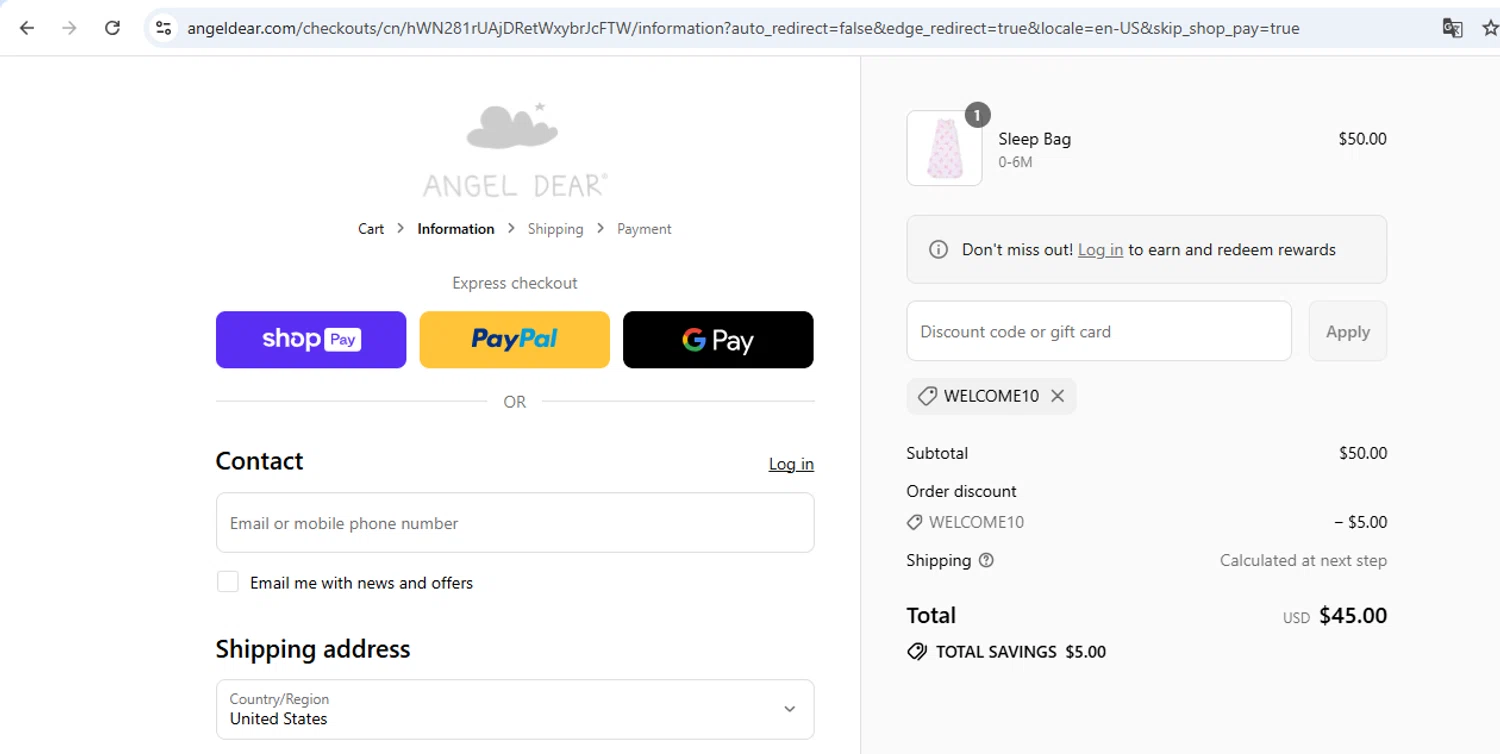Click the Sleep Bag product name

coord(1034,139)
